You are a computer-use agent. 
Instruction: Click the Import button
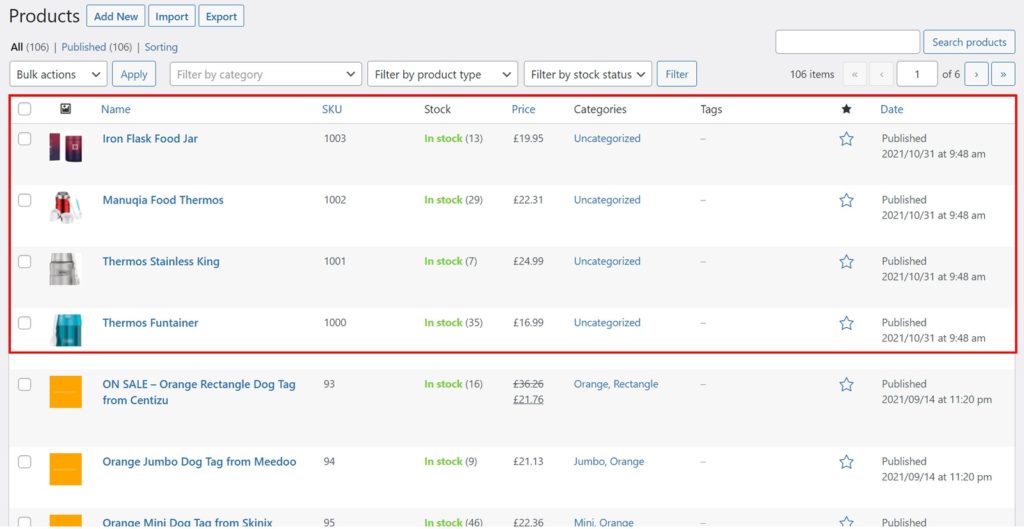[x=172, y=16]
